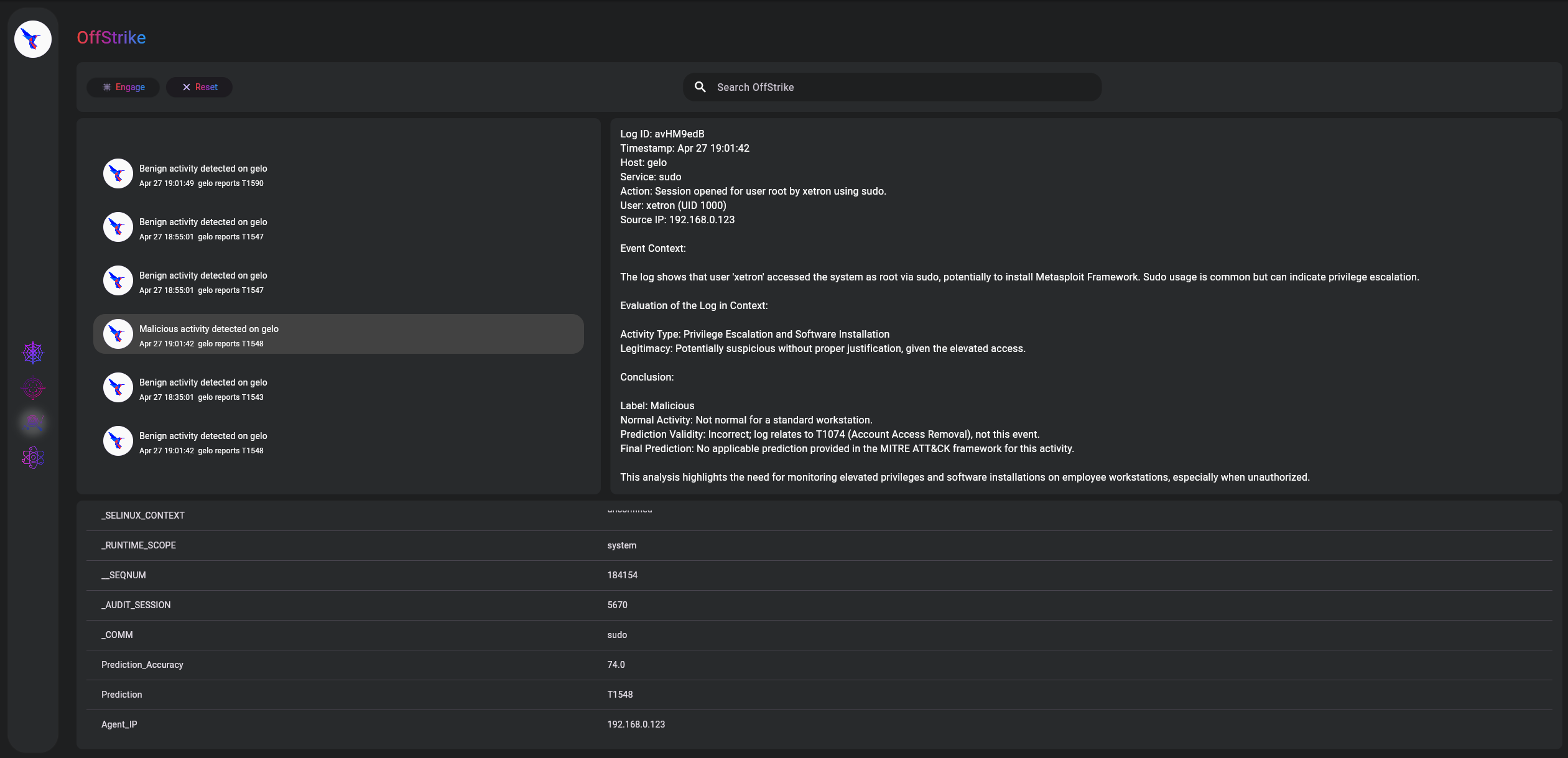The image size is (1568, 758).
Task: Click 'Source IP: 192.168.0.123' detail line
Action: (x=677, y=220)
